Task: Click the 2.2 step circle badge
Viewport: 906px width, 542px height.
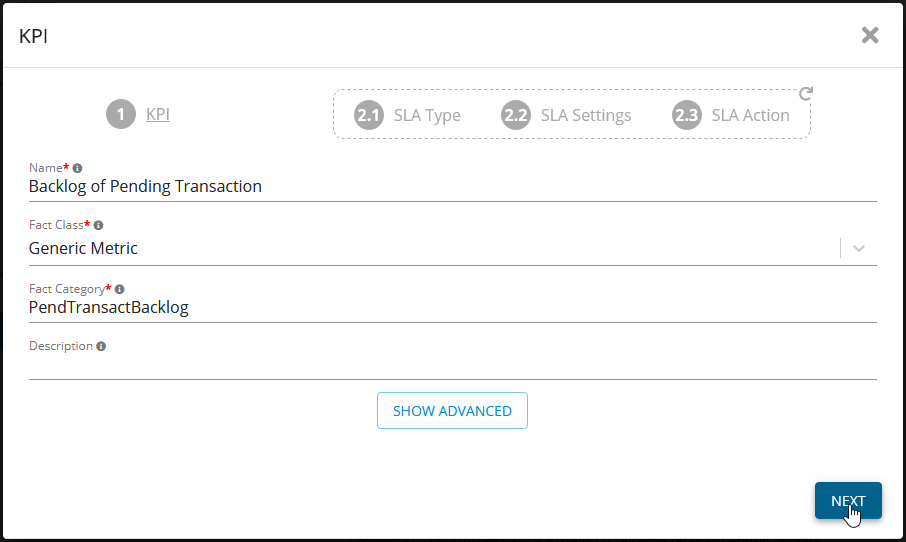Action: coord(515,115)
